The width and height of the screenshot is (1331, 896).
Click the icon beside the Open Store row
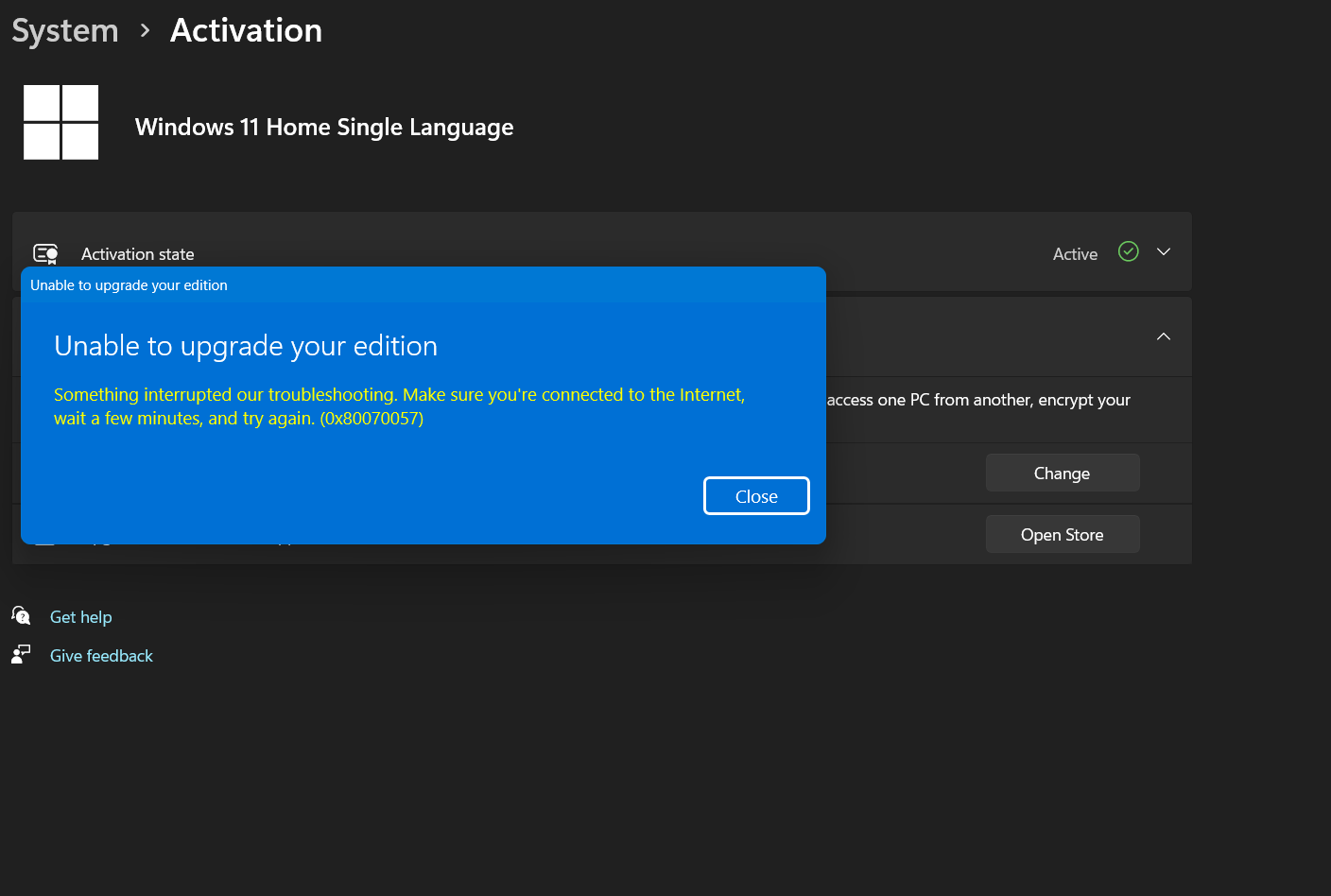pyautogui.click(x=44, y=534)
